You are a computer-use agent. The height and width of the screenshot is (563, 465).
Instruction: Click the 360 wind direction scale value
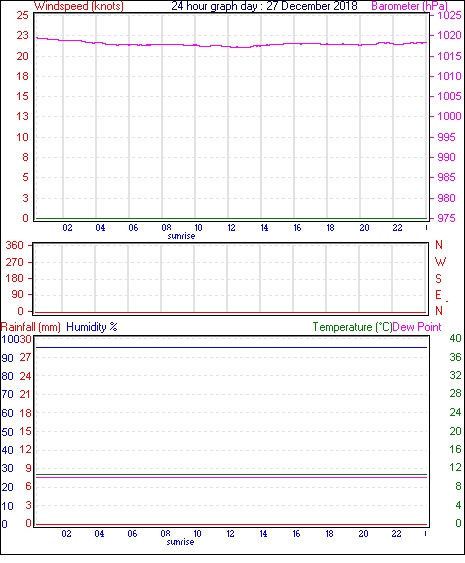click(14, 245)
